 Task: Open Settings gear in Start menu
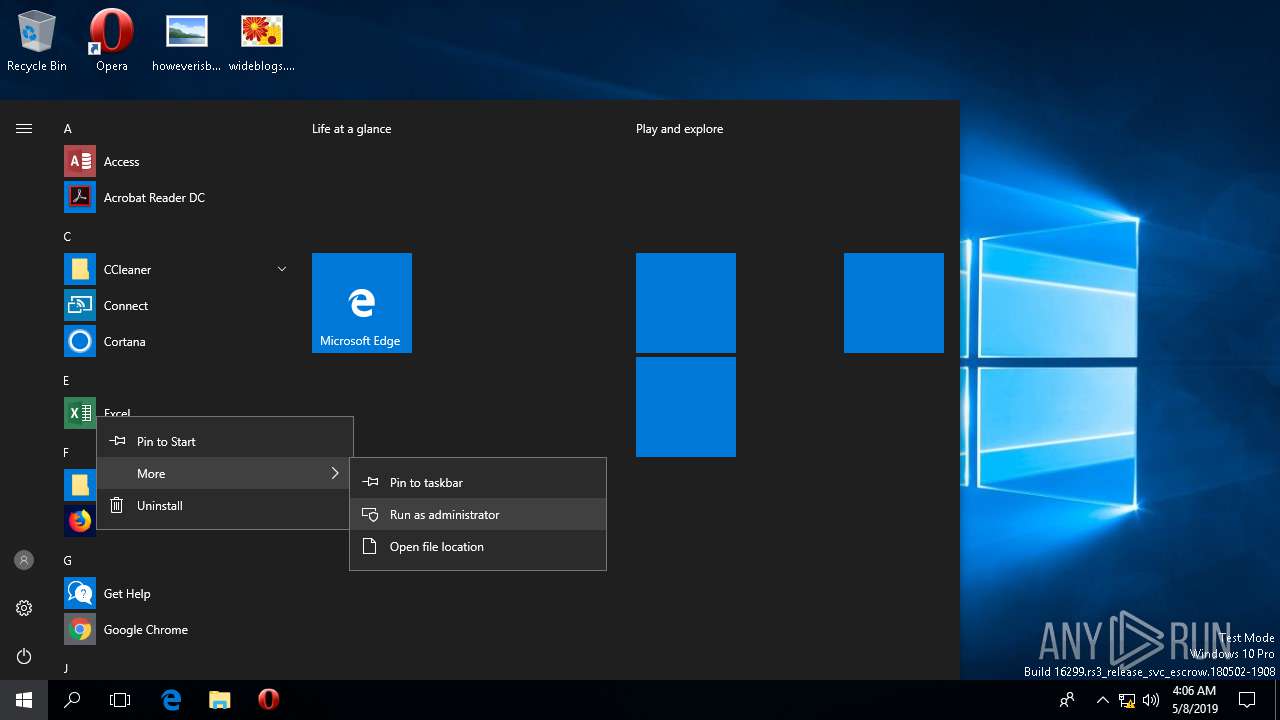(x=24, y=608)
